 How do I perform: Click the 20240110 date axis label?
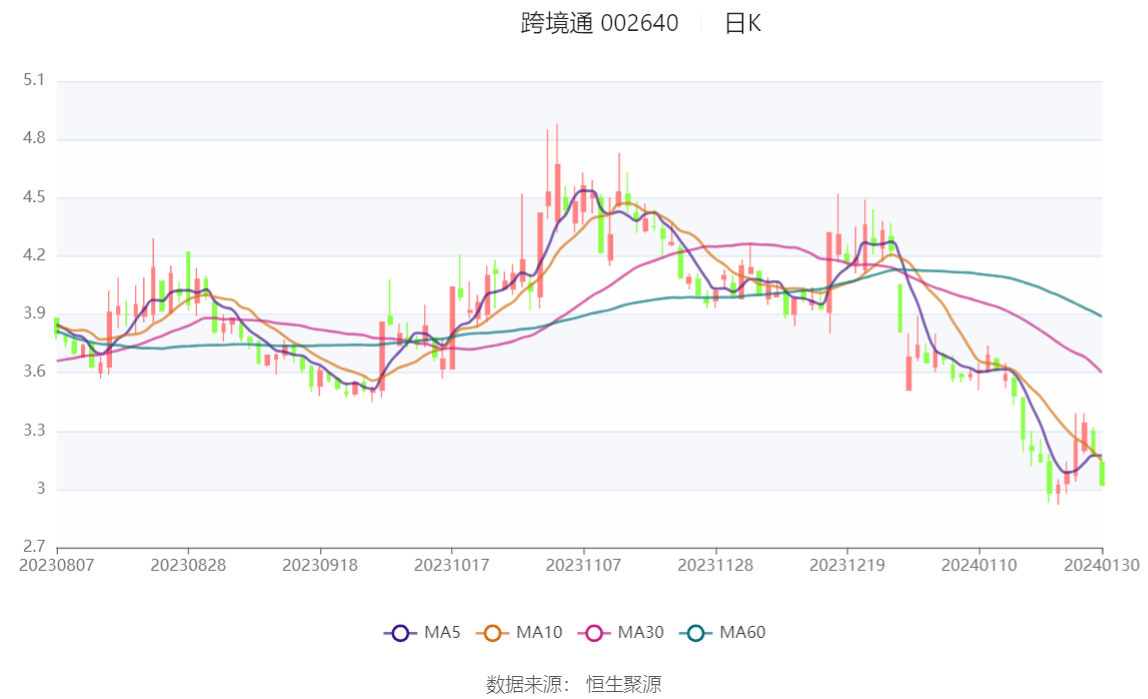[979, 566]
